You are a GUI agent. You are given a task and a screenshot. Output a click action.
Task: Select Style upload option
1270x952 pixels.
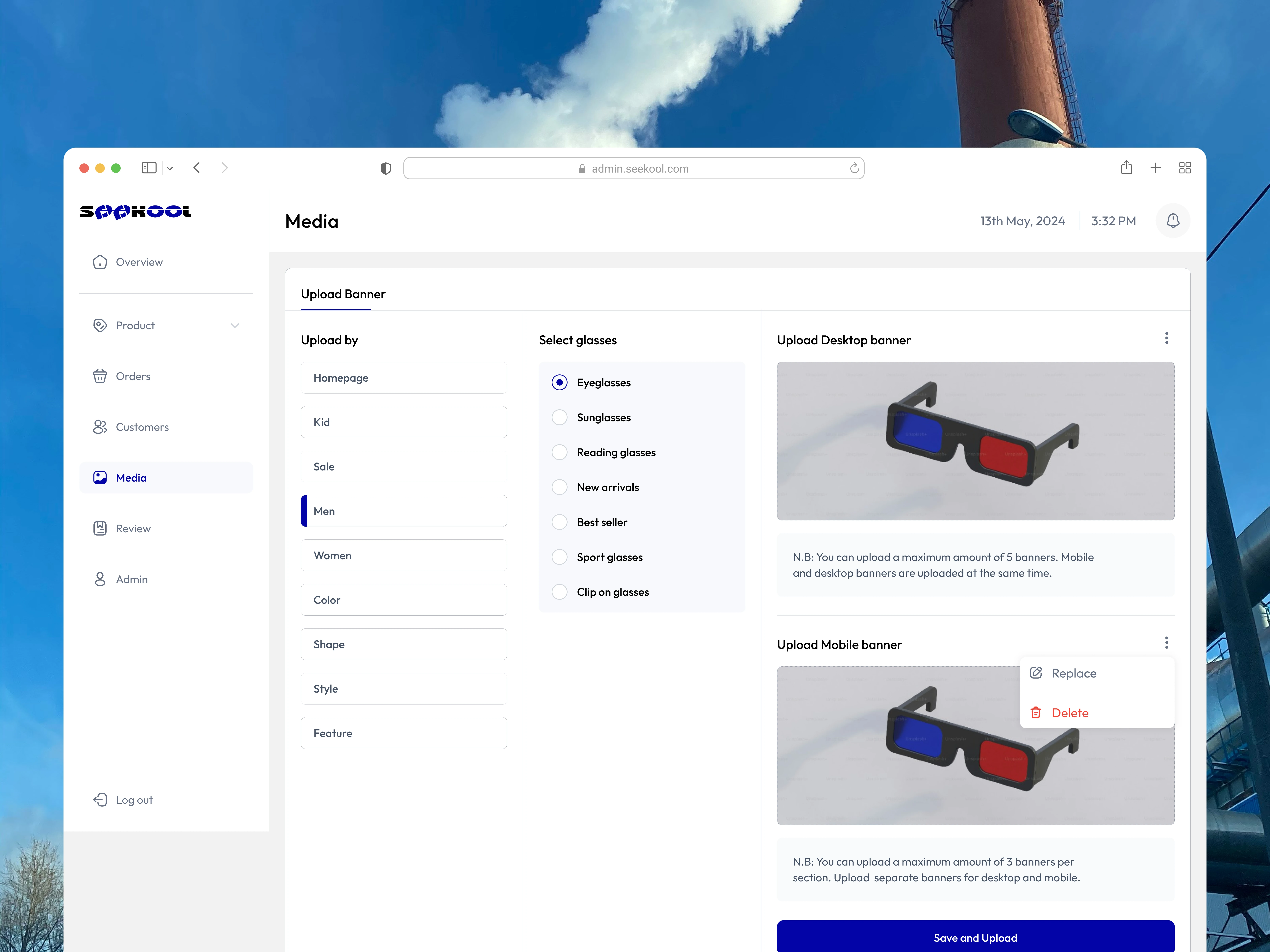pos(404,689)
